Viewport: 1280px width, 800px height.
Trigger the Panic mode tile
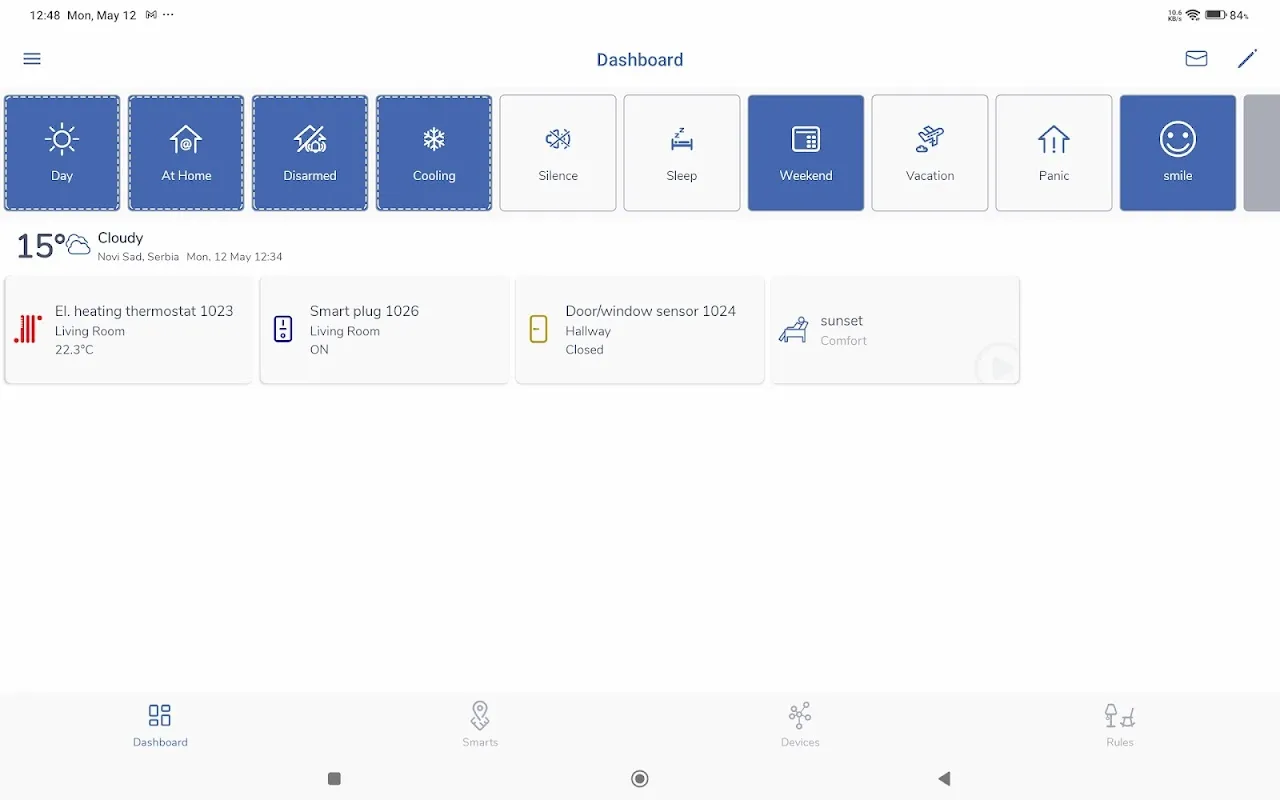coord(1054,153)
